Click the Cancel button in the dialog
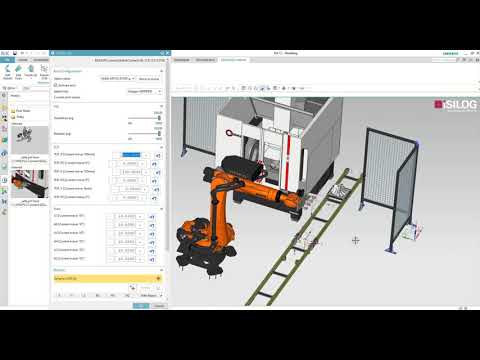480x360 pixels. click(159, 306)
